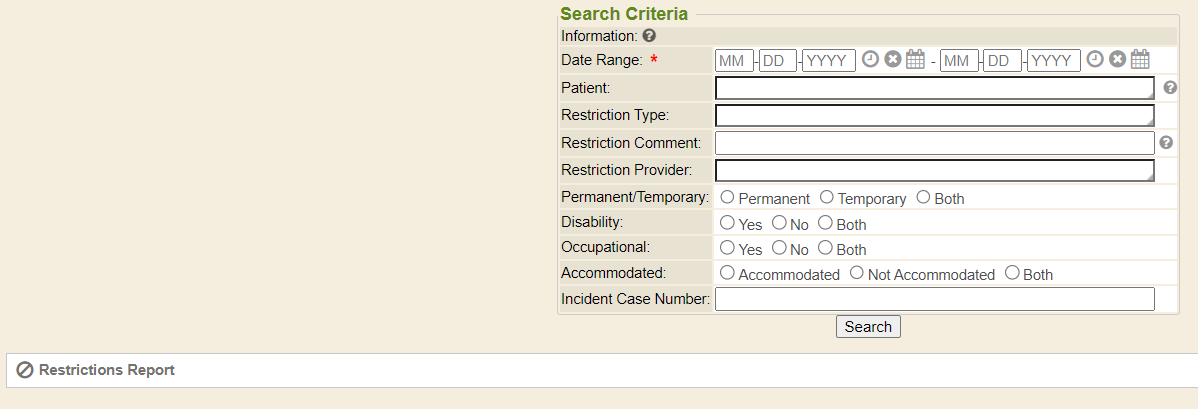Open the start date calendar picker
1198x409 pixels.
[915, 60]
